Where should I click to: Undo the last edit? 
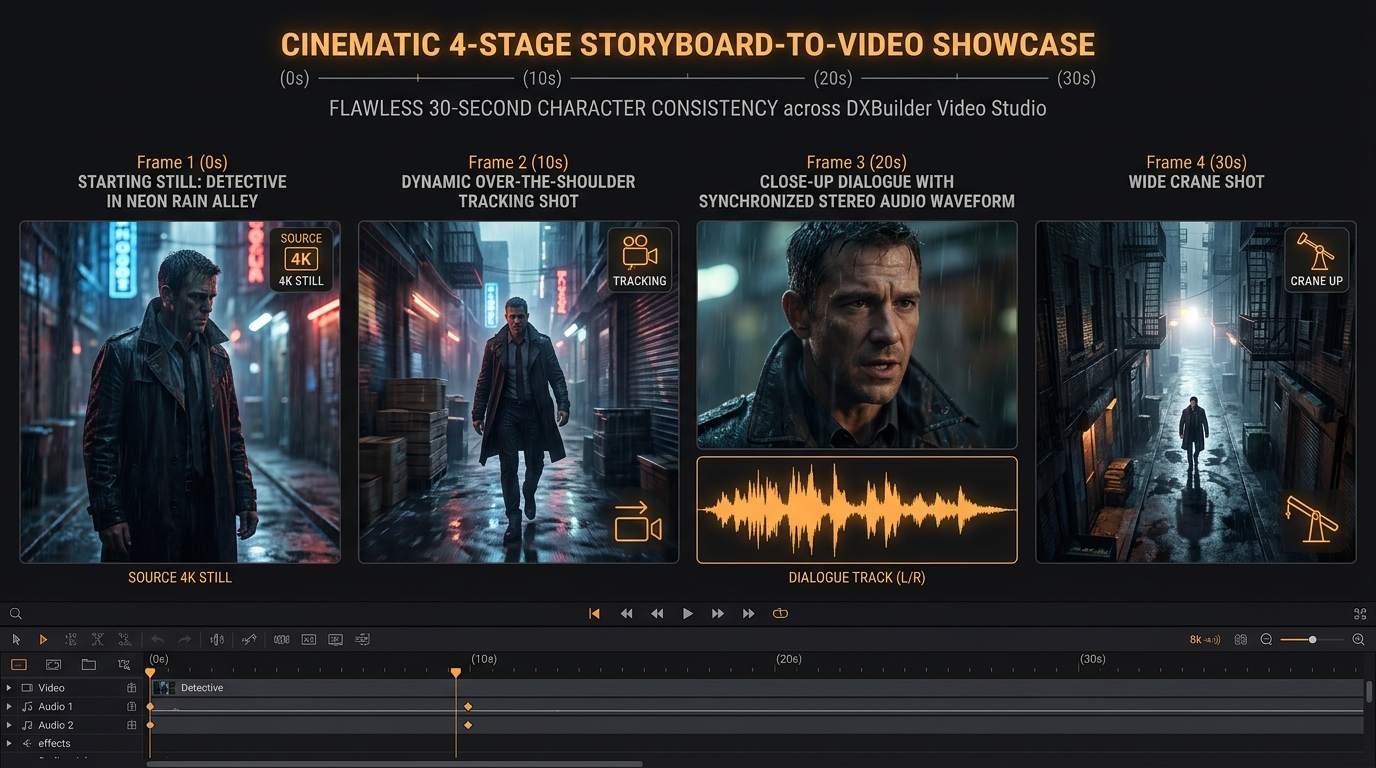157,639
